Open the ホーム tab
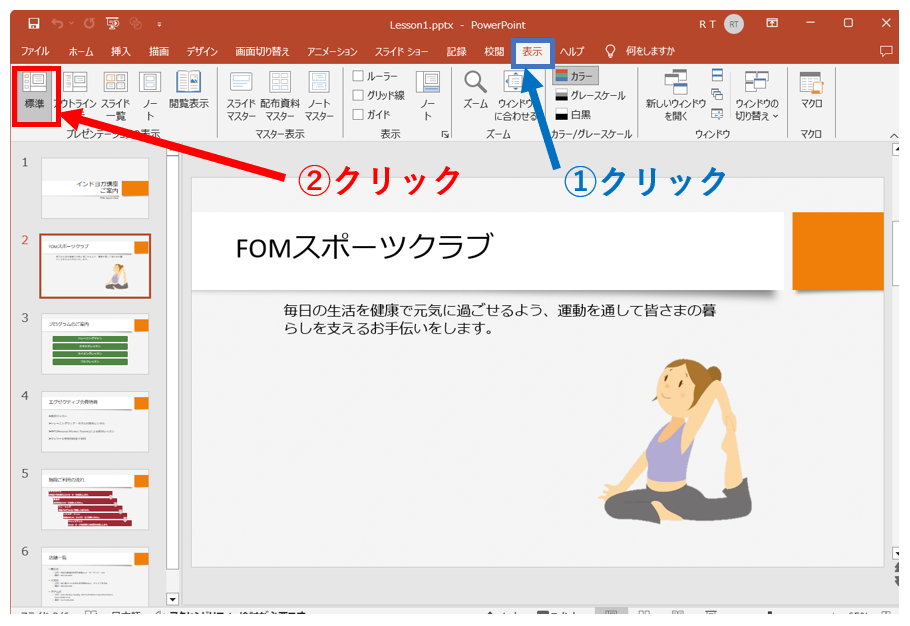 tap(81, 51)
